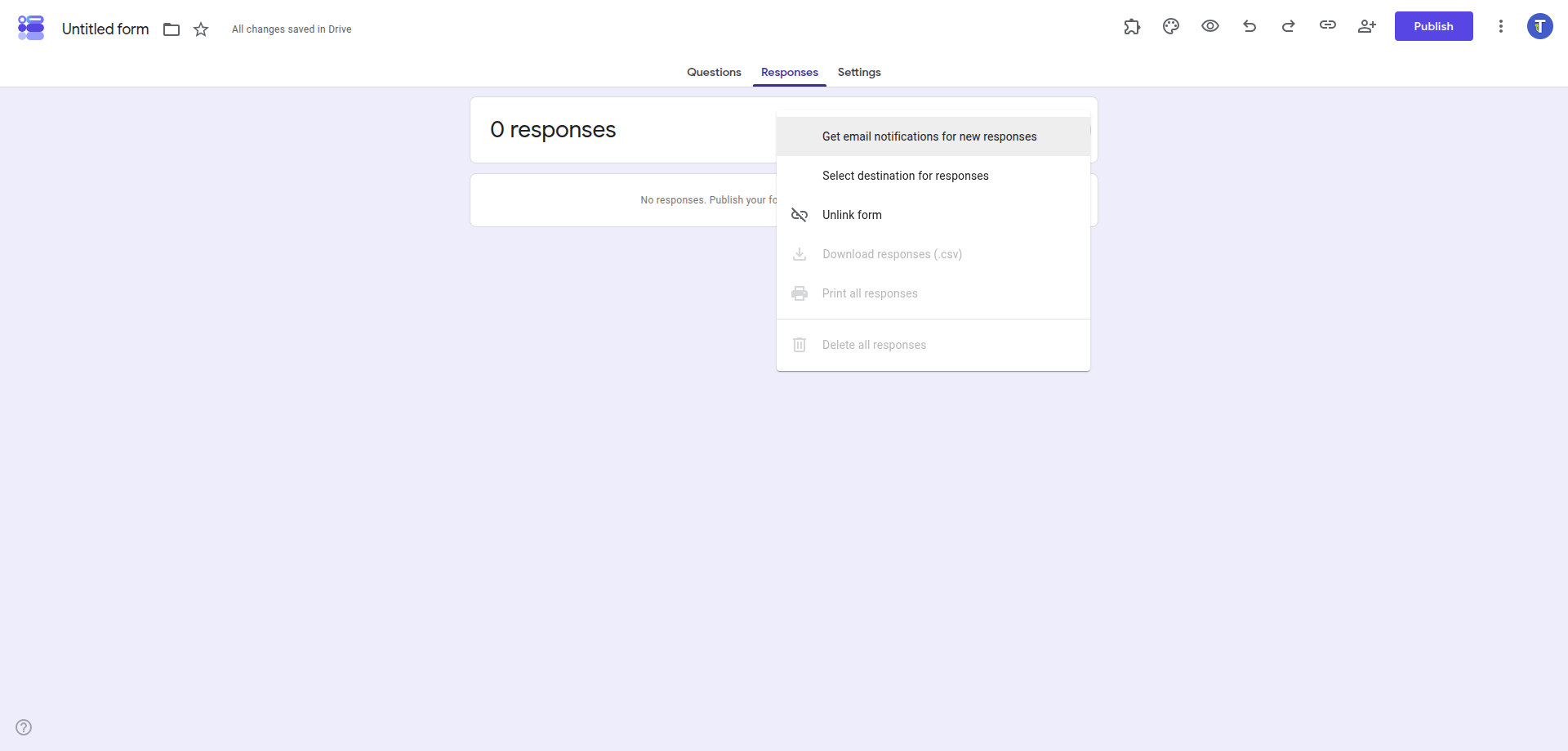Click the redo arrow icon
Image resolution: width=1568 pixels, height=751 pixels.
point(1289,26)
